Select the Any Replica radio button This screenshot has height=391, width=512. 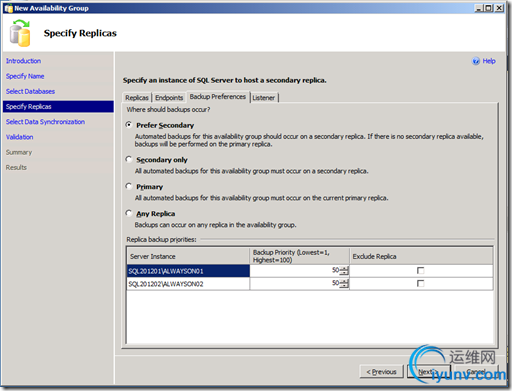pyautogui.click(x=129, y=213)
